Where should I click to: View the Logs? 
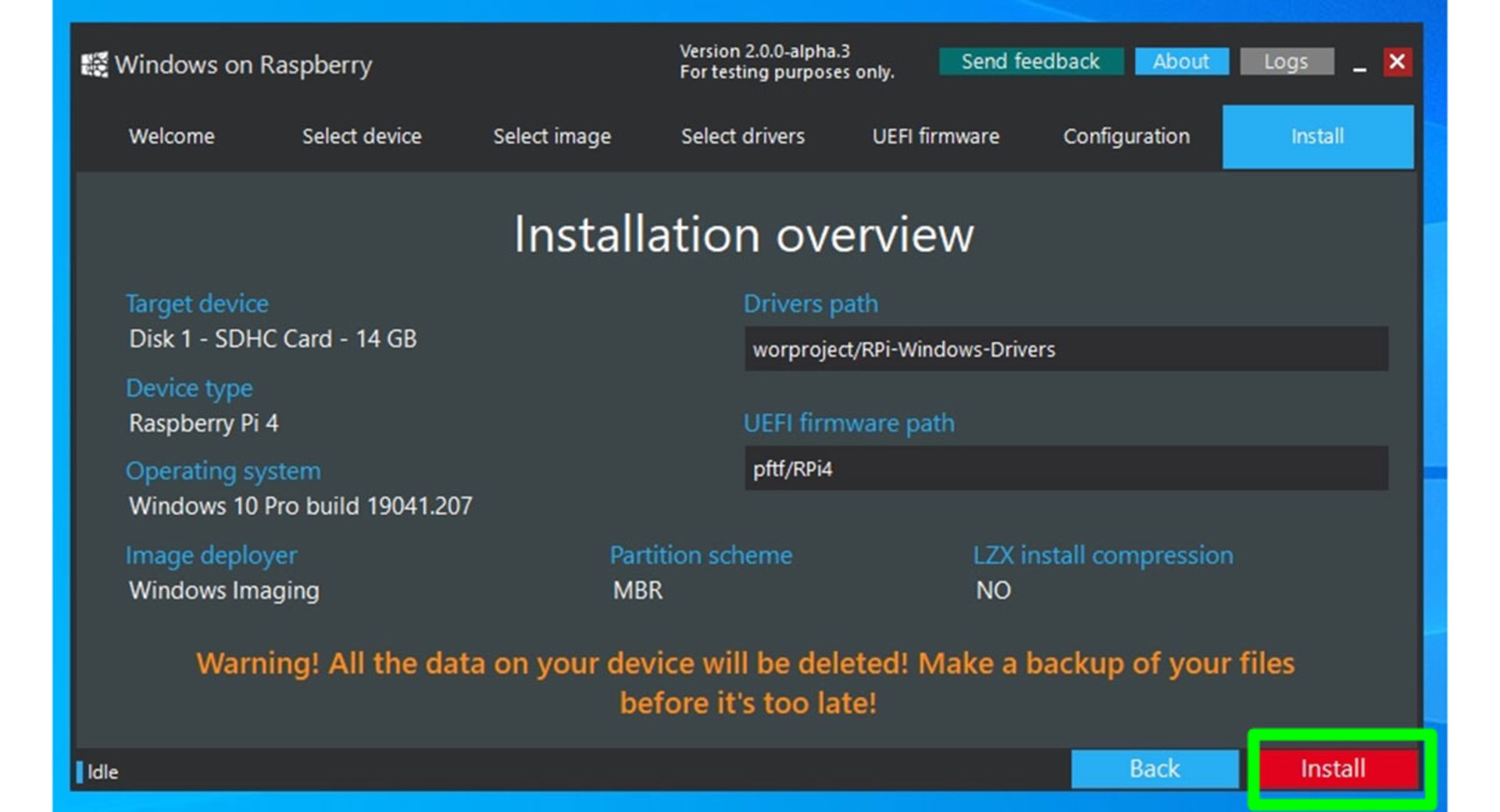click(x=1286, y=62)
